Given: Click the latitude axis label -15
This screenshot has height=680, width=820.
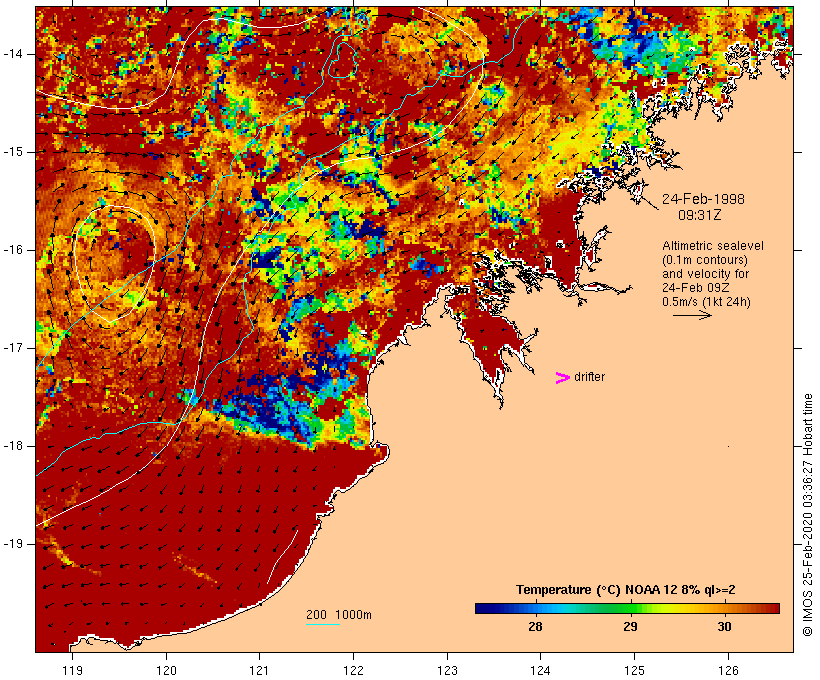Looking at the screenshot, I should click(13, 152).
